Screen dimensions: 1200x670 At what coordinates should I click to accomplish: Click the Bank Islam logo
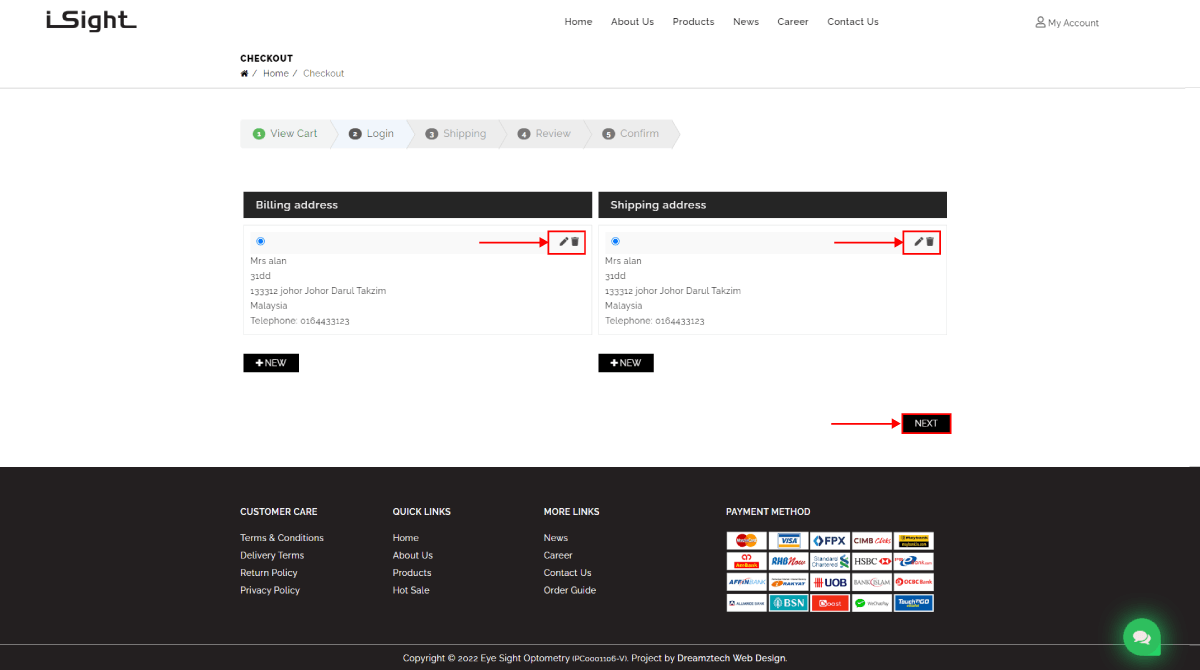(x=872, y=582)
